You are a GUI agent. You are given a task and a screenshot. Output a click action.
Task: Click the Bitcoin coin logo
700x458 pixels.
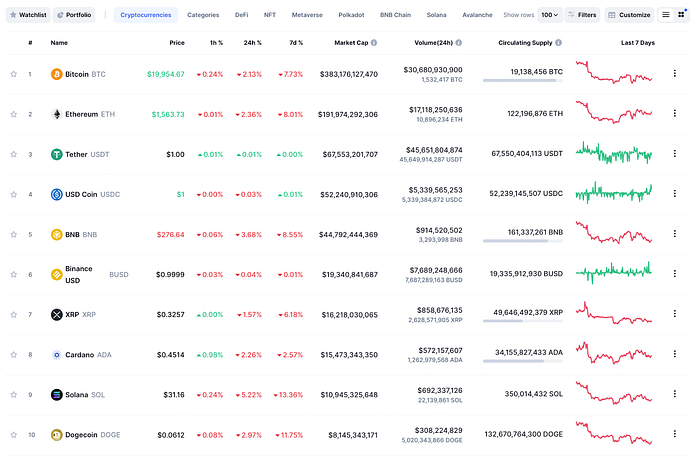[56, 74]
